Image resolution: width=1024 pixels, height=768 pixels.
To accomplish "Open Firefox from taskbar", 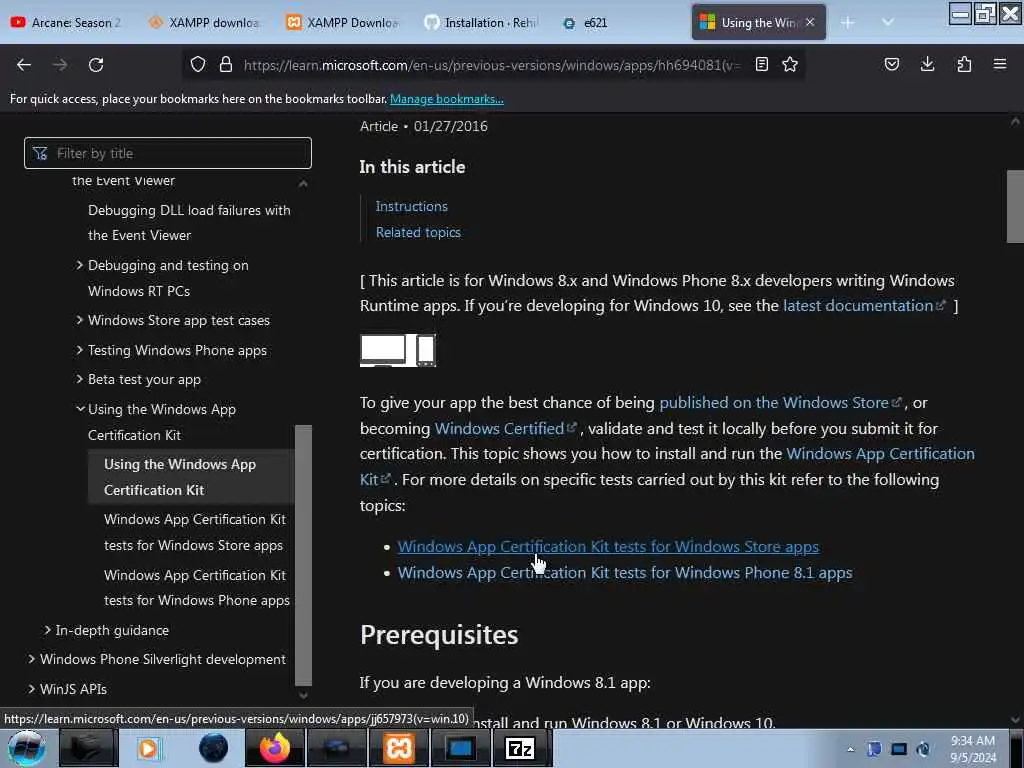I will tap(274, 748).
